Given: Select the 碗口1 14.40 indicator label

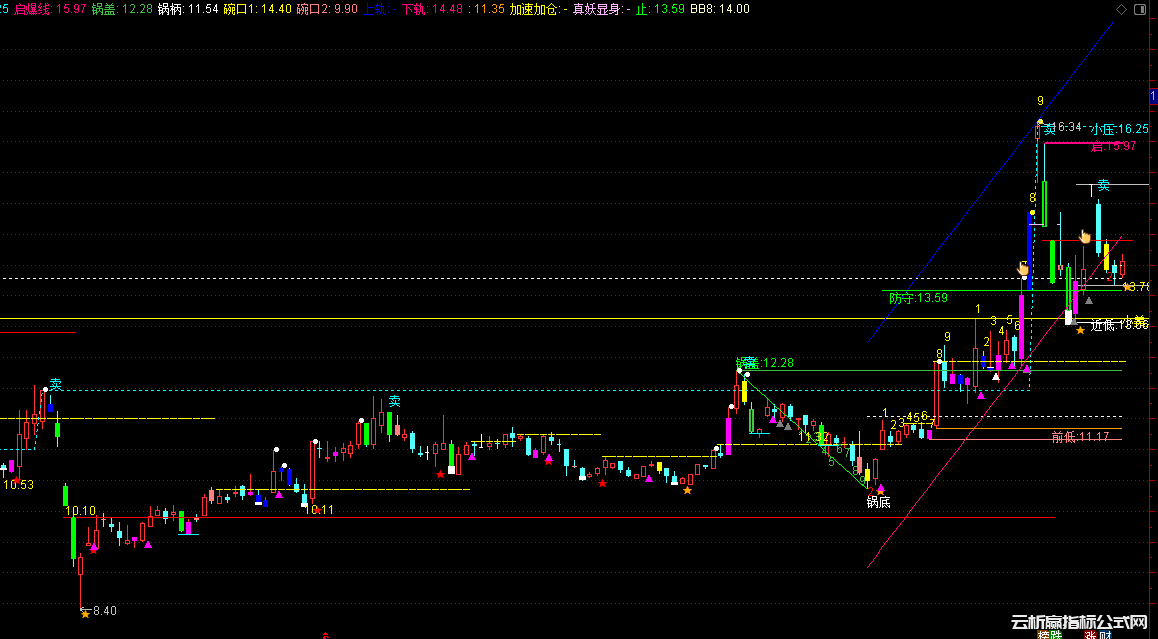Looking at the screenshot, I should click(x=257, y=9).
